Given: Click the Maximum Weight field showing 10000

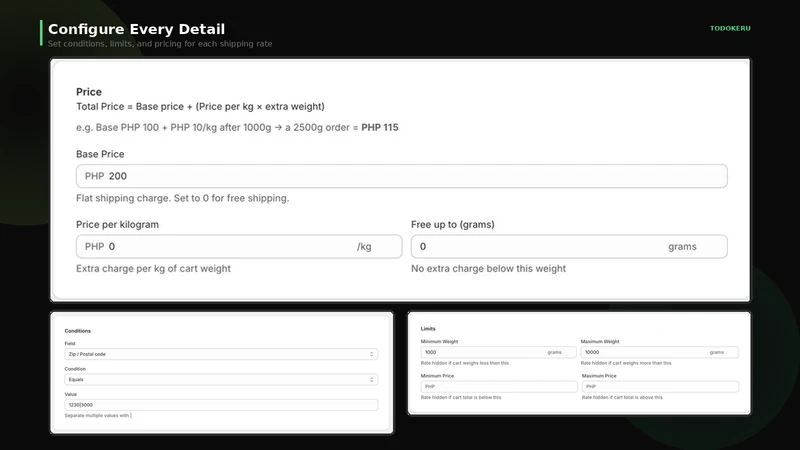Looking at the screenshot, I should pyautogui.click(x=659, y=353).
